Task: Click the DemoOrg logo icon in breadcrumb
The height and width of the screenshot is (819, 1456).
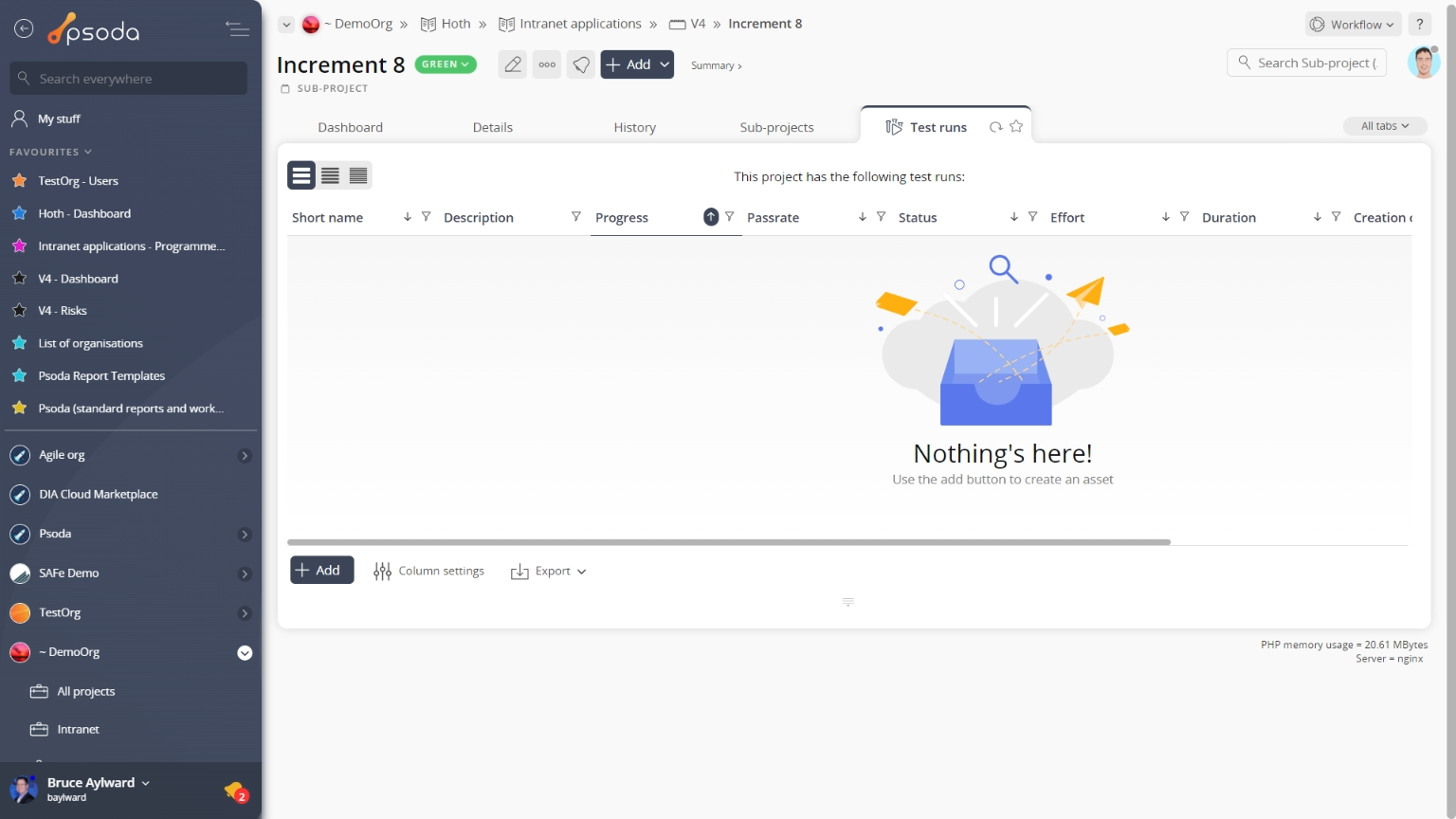Action: [x=311, y=25]
